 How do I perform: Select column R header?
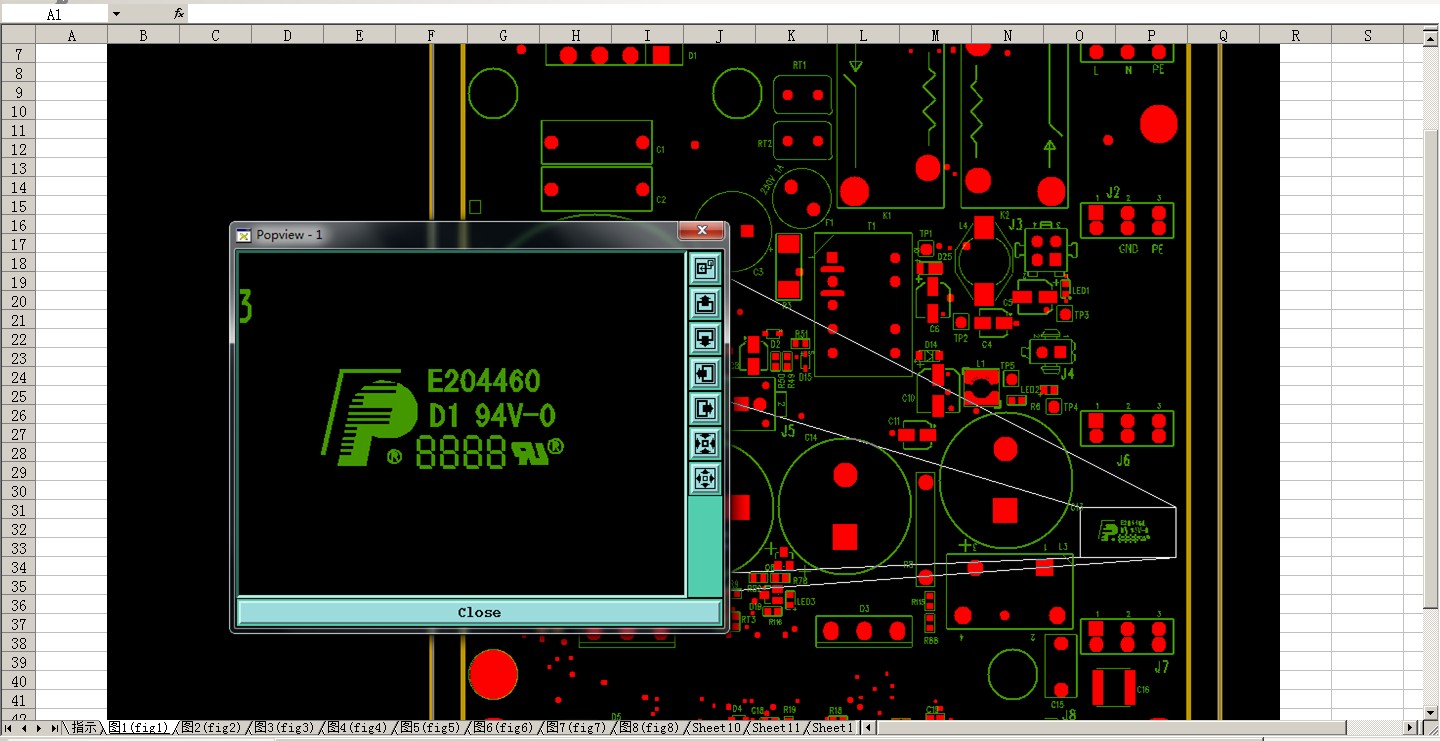[x=1296, y=35]
